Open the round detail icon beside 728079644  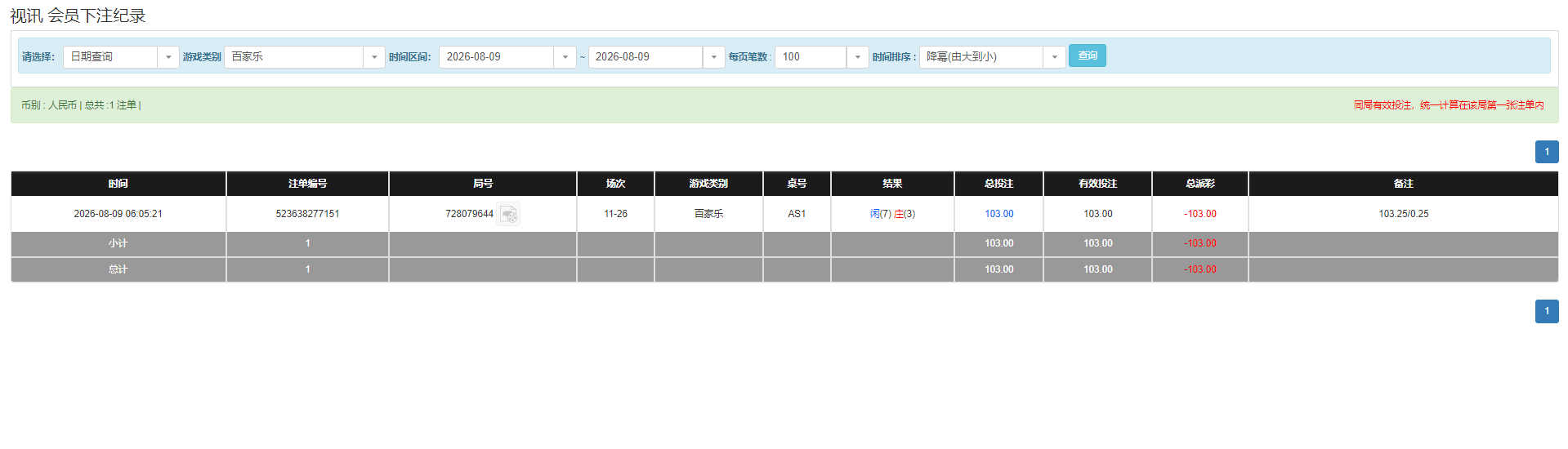pyautogui.click(x=508, y=214)
